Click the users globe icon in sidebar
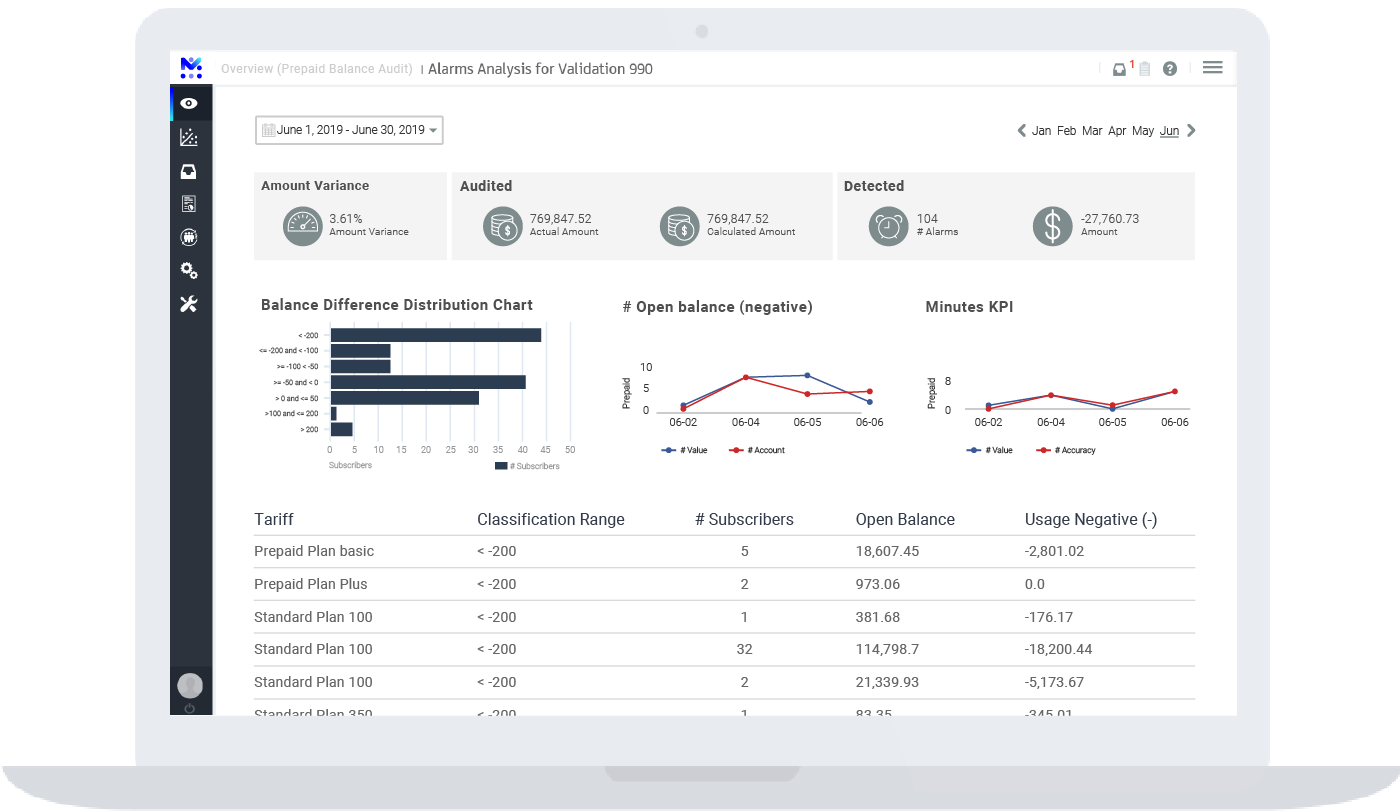Image resolution: width=1400 pixels, height=812 pixels. tap(189, 237)
